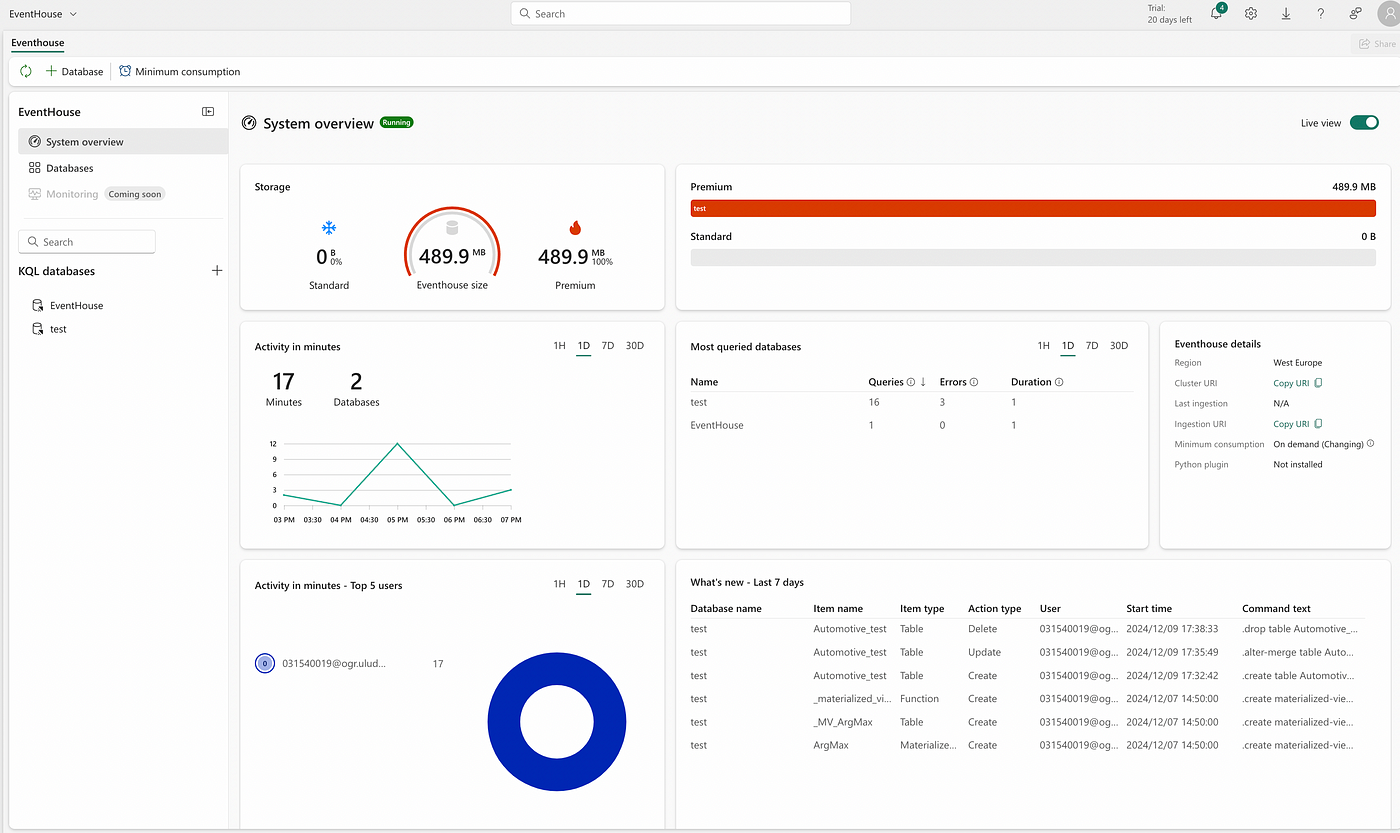Set Activity in minutes range to 1D
This screenshot has height=833, width=1400.
(584, 346)
